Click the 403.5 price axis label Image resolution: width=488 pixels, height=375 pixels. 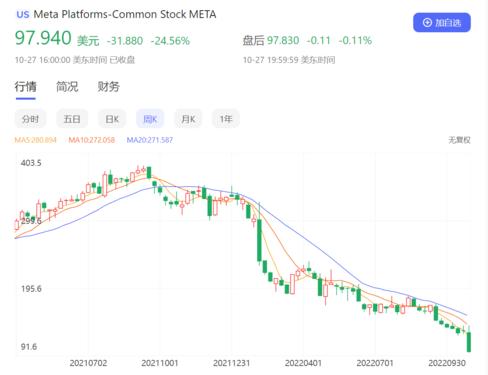(31, 163)
